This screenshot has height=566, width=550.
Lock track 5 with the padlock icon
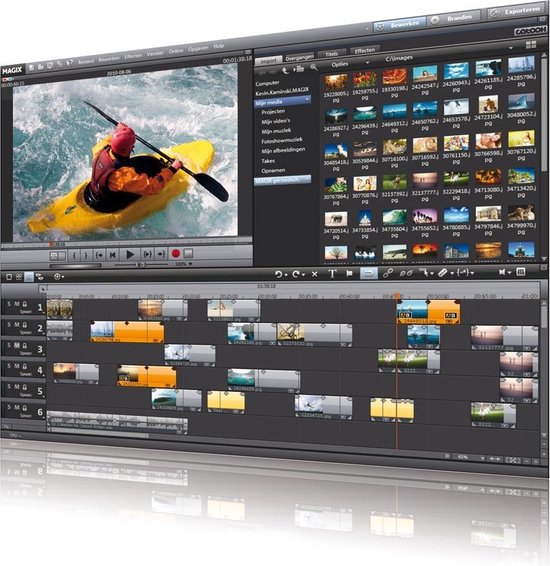[x=25, y=387]
